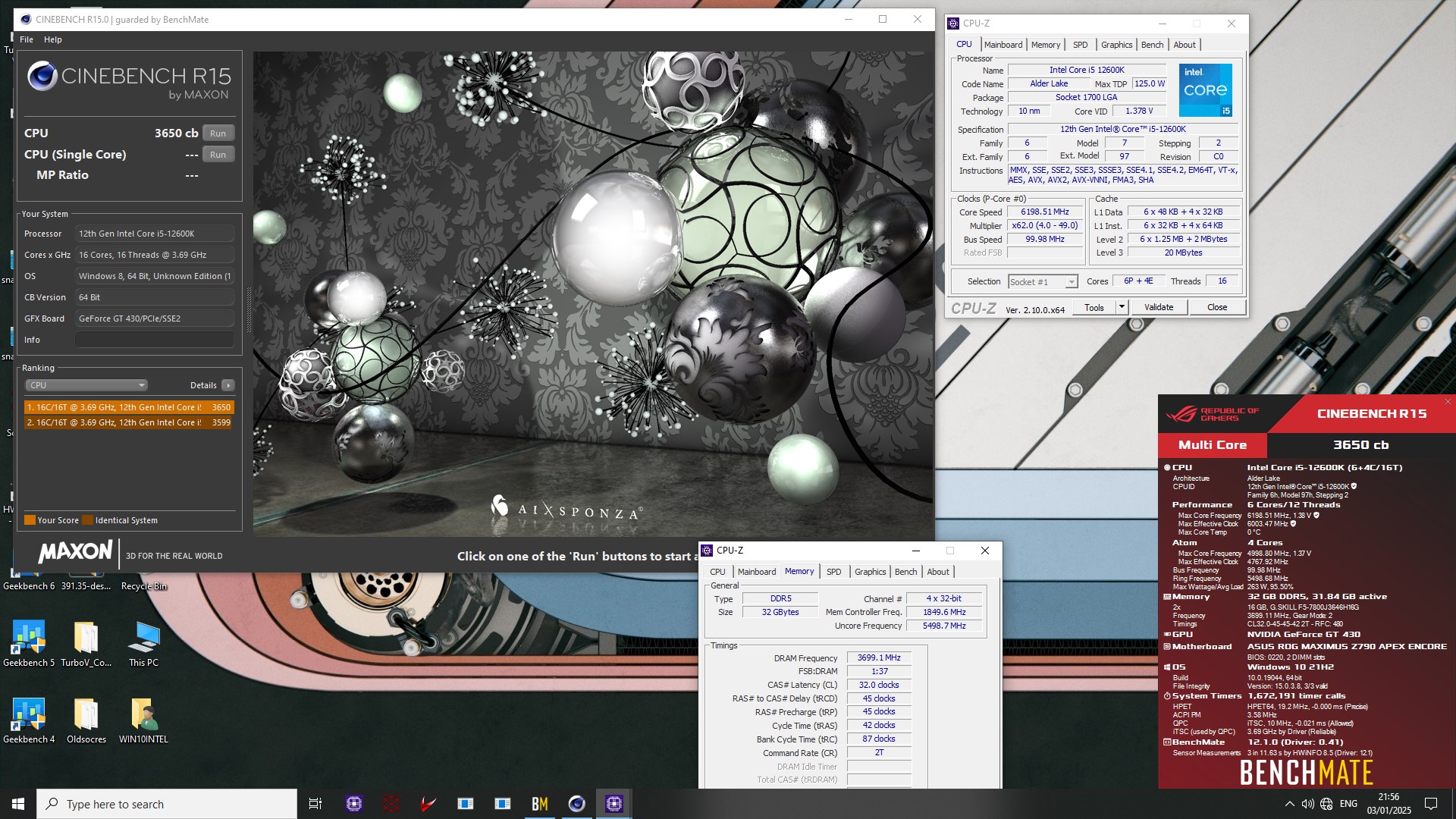Click the ROG Republic of Gamers logo
Screen dimensions: 1456x819
(1212, 414)
